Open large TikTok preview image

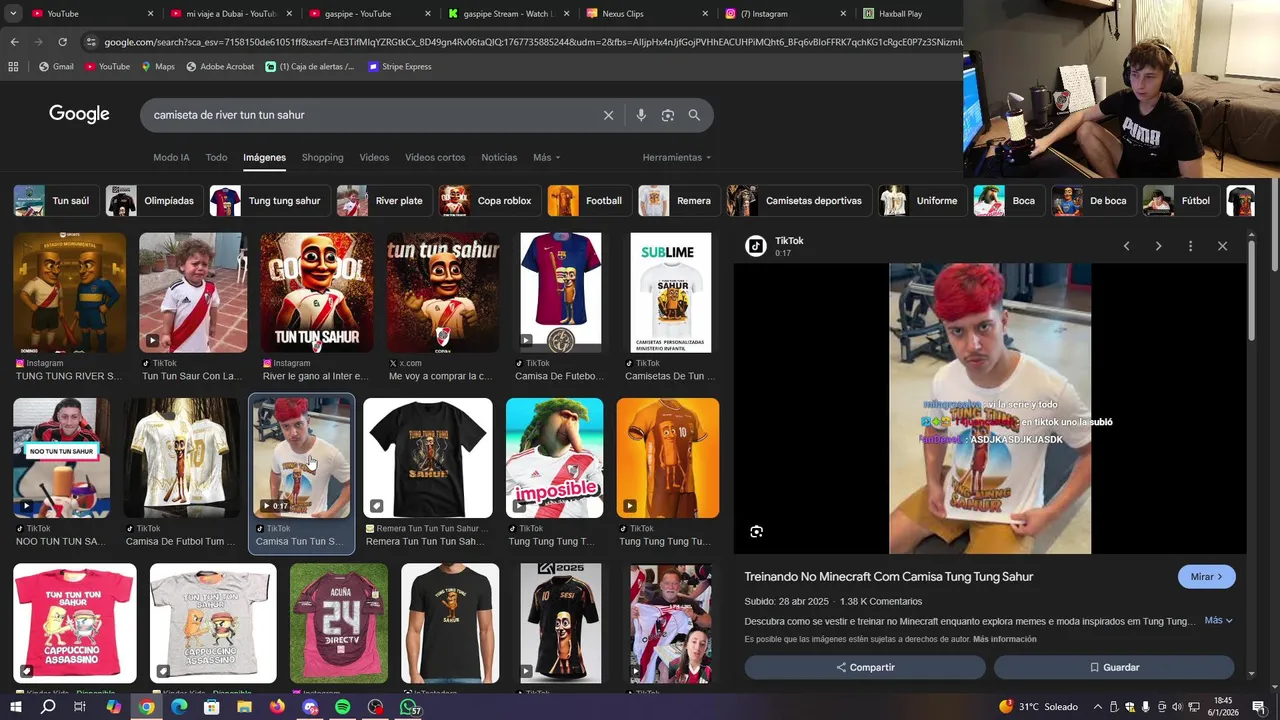pyautogui.click(x=990, y=408)
